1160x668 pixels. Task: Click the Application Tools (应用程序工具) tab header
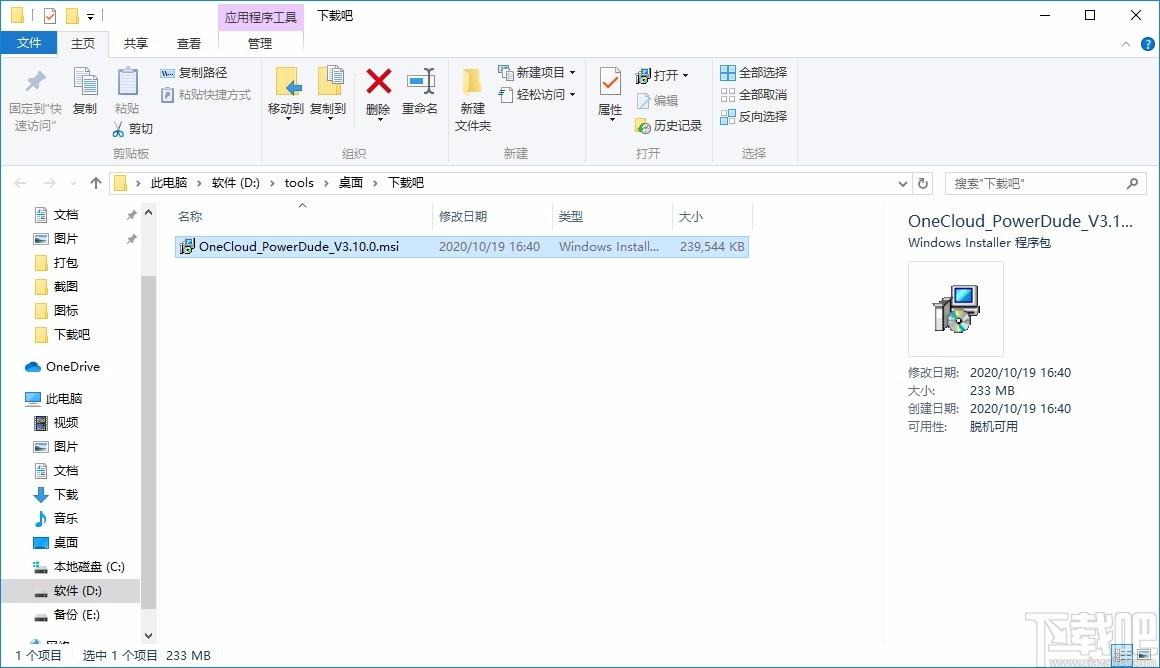coord(260,17)
